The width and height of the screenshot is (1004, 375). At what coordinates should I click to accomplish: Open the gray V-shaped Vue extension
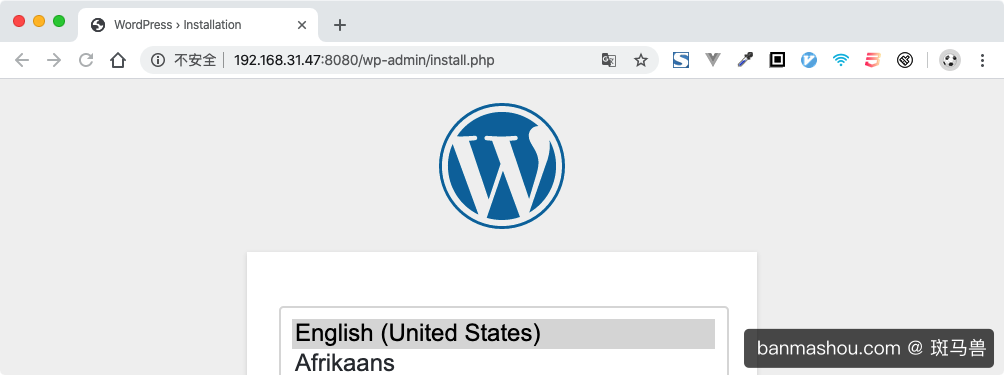pos(713,60)
